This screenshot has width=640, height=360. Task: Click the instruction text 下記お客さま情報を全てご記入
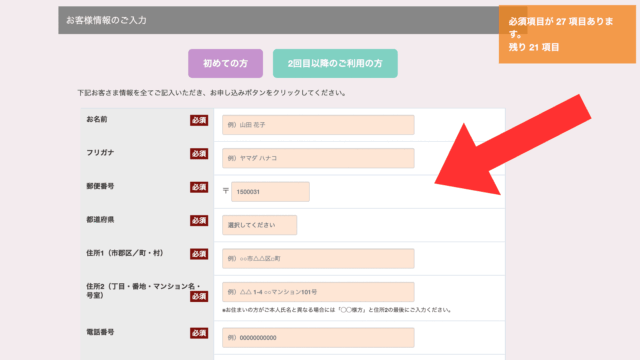click(x=212, y=93)
